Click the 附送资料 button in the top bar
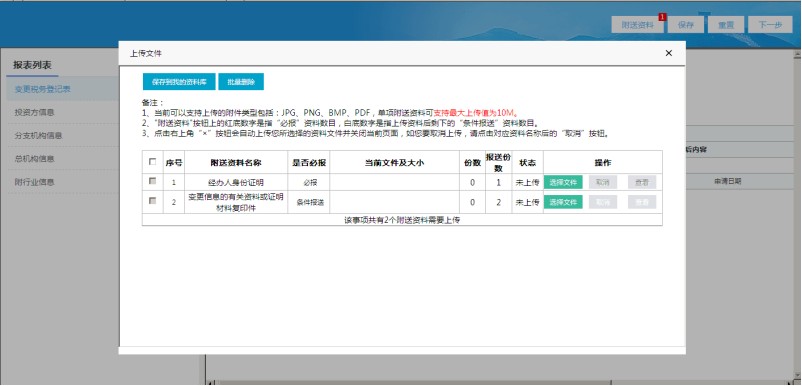The image size is (802, 386). pyautogui.click(x=637, y=25)
